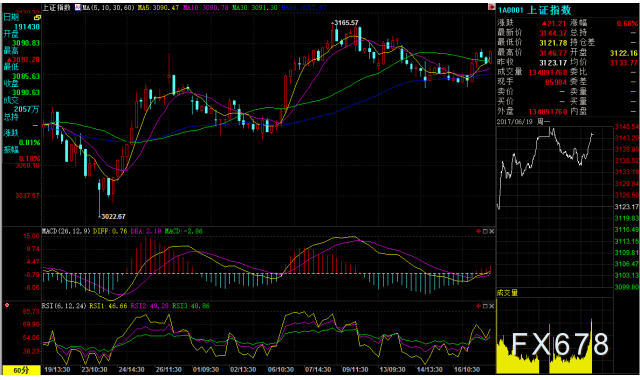Viewport: 640px width, 380px height.
Task: Click the 3165.57 high price marker
Action: [345, 23]
